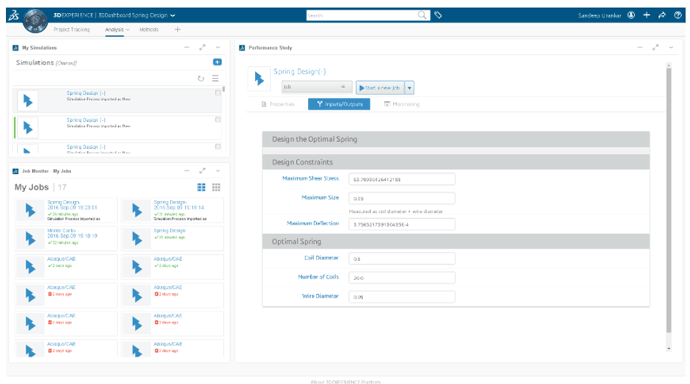Click the Maximum Shear Stress value field
The image size is (690, 384).
[402, 179]
